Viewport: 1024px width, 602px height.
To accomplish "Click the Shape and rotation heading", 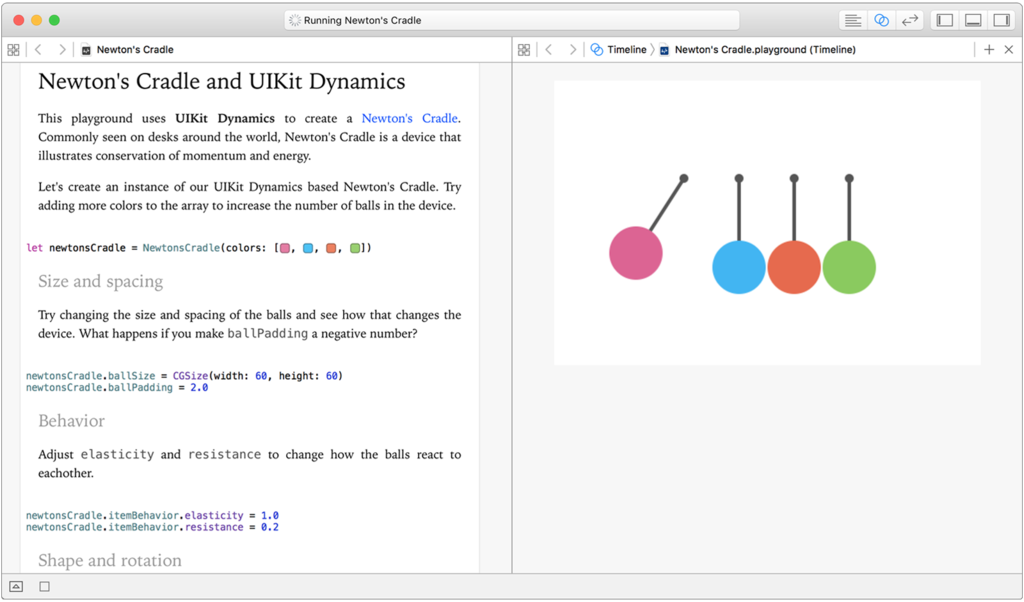I will pos(110,561).
